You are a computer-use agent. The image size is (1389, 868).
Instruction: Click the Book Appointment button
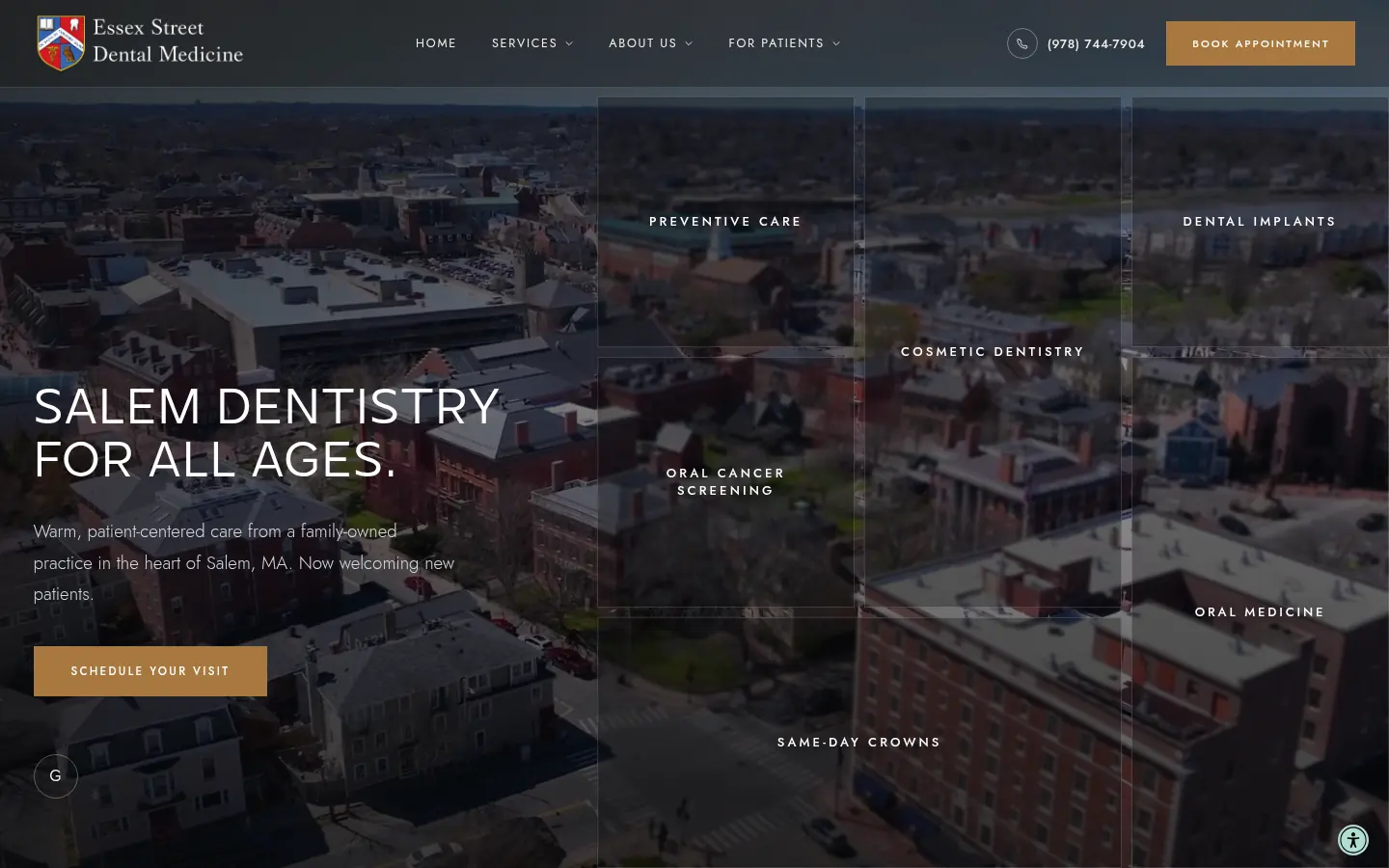(x=1261, y=43)
